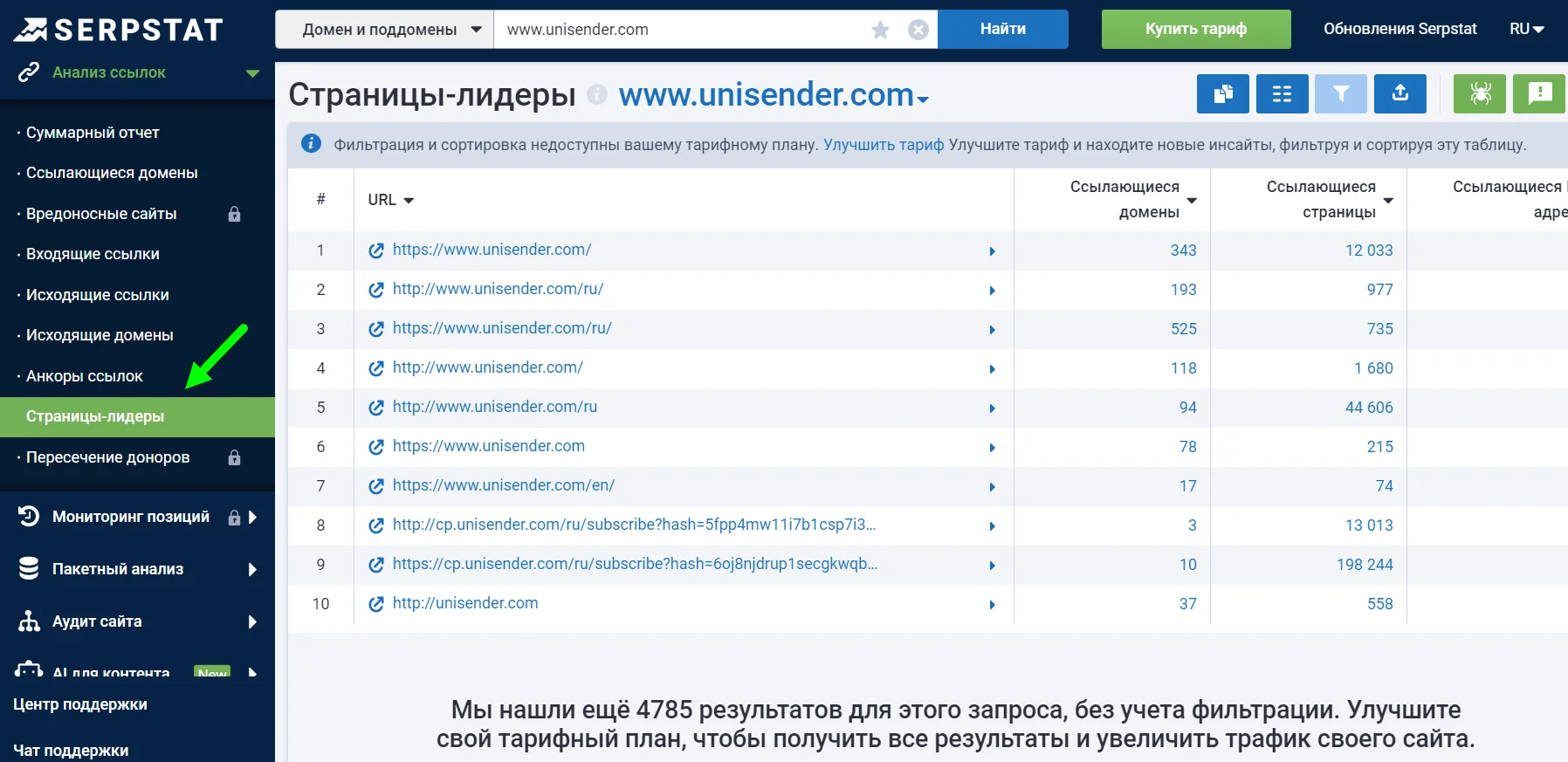Clear the search field with X icon

click(x=918, y=30)
